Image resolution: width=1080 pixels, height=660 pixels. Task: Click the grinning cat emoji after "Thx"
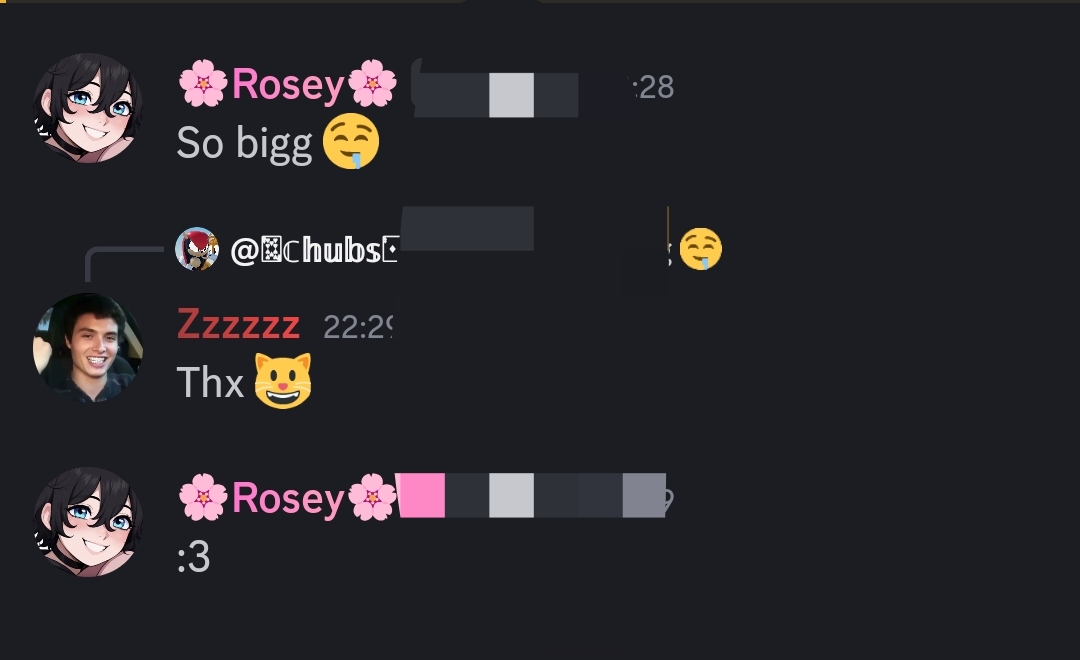pyautogui.click(x=283, y=381)
